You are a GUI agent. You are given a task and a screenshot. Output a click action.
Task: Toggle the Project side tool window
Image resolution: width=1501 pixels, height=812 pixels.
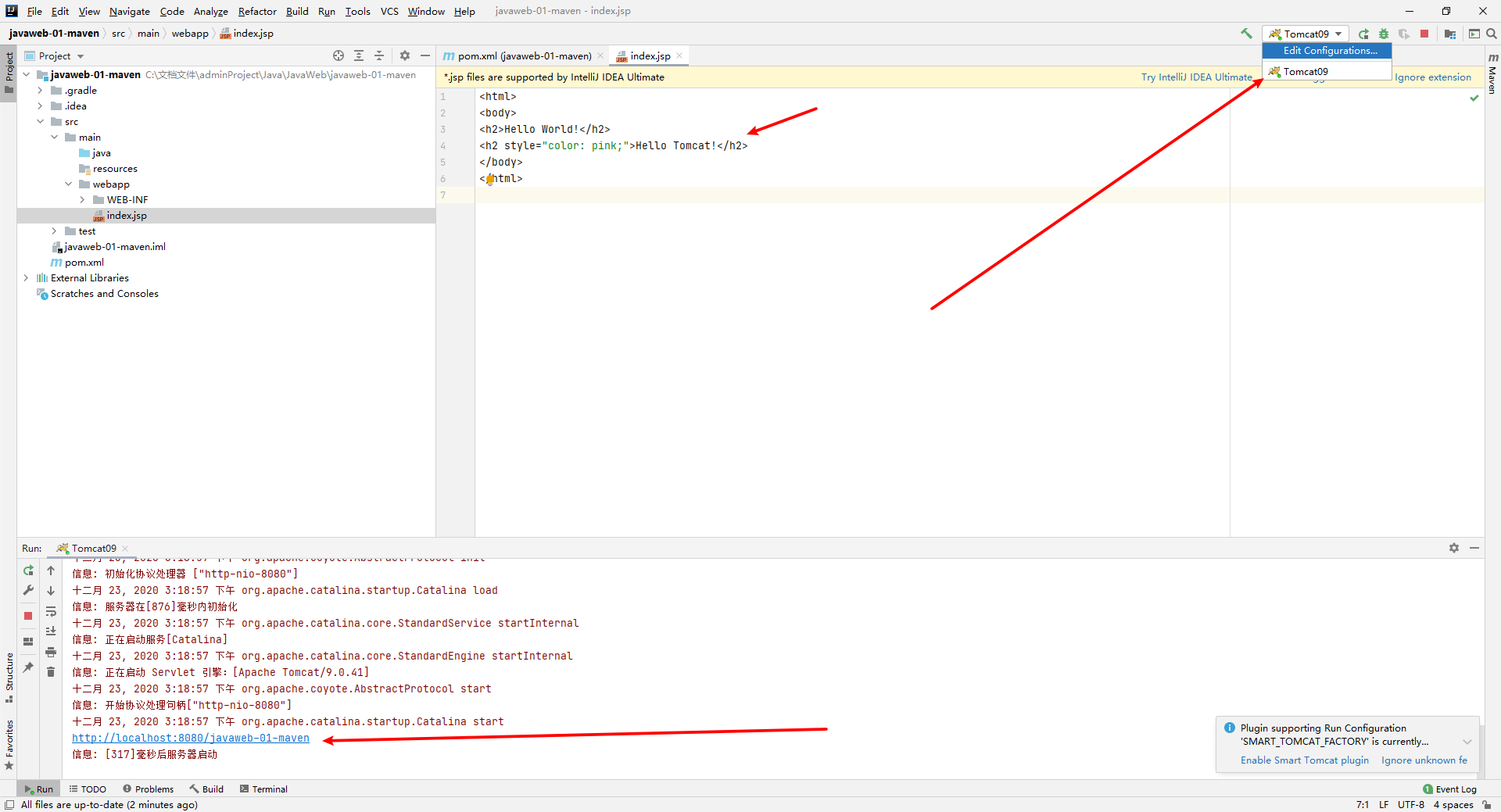point(9,73)
